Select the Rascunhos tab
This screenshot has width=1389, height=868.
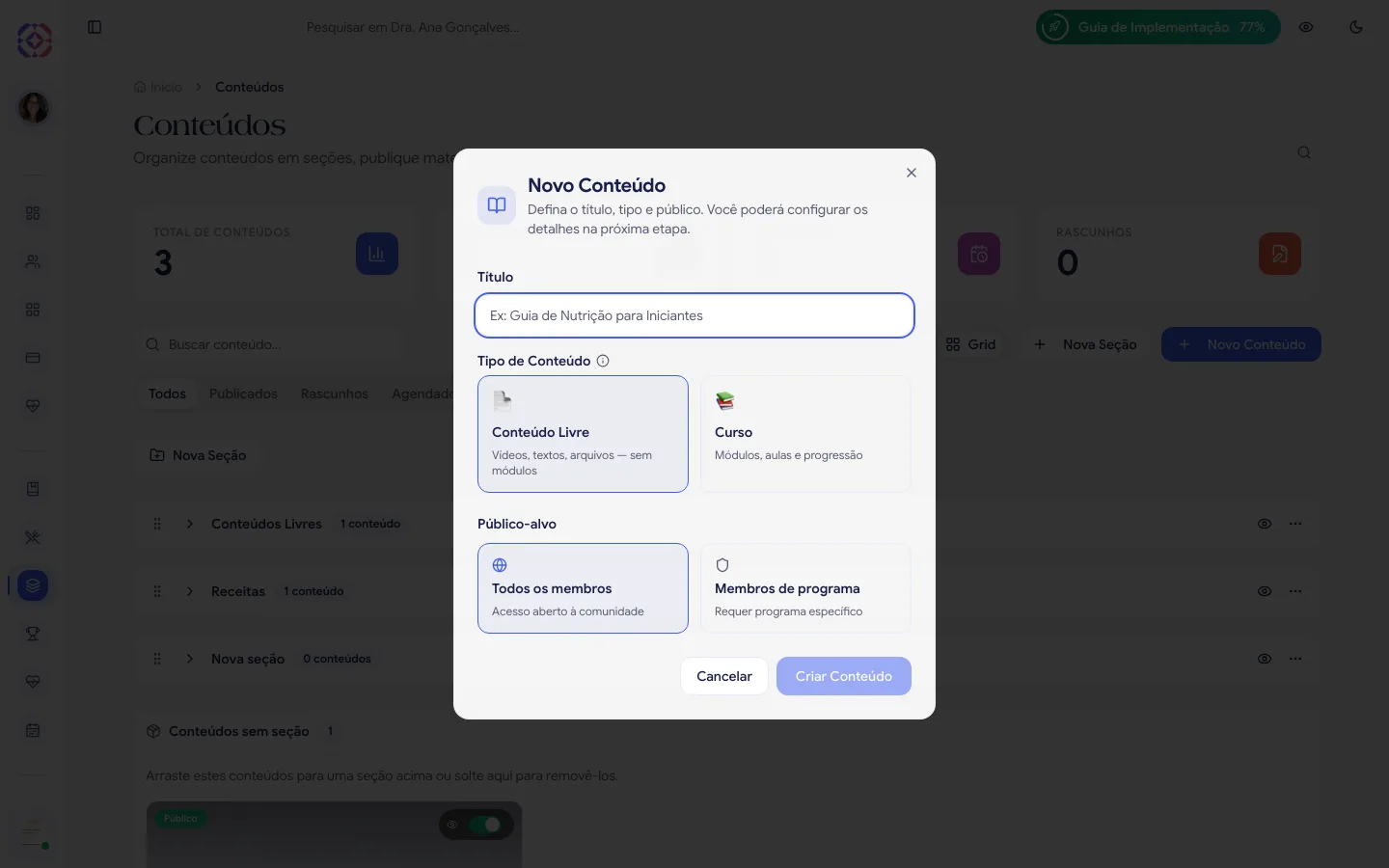[335, 393]
